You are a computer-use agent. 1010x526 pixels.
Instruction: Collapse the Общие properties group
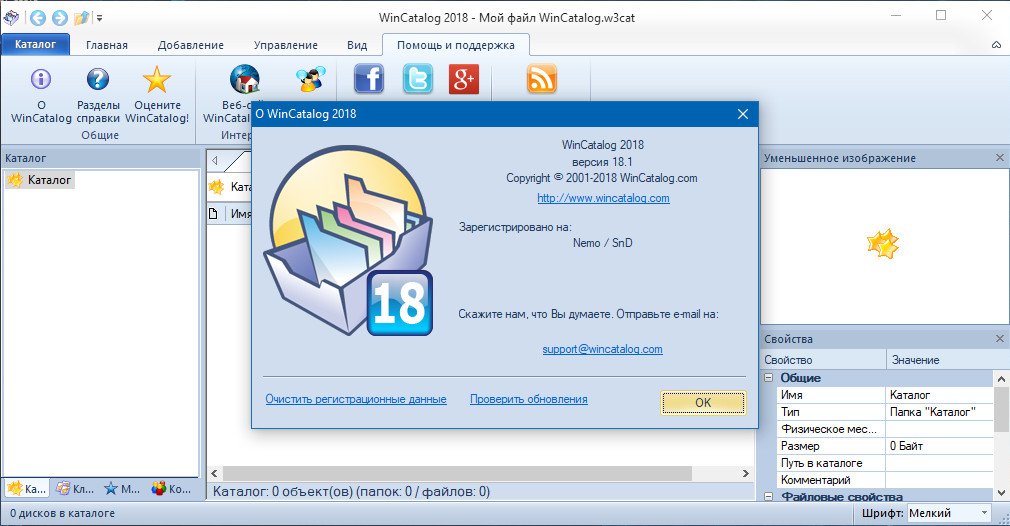coord(768,378)
